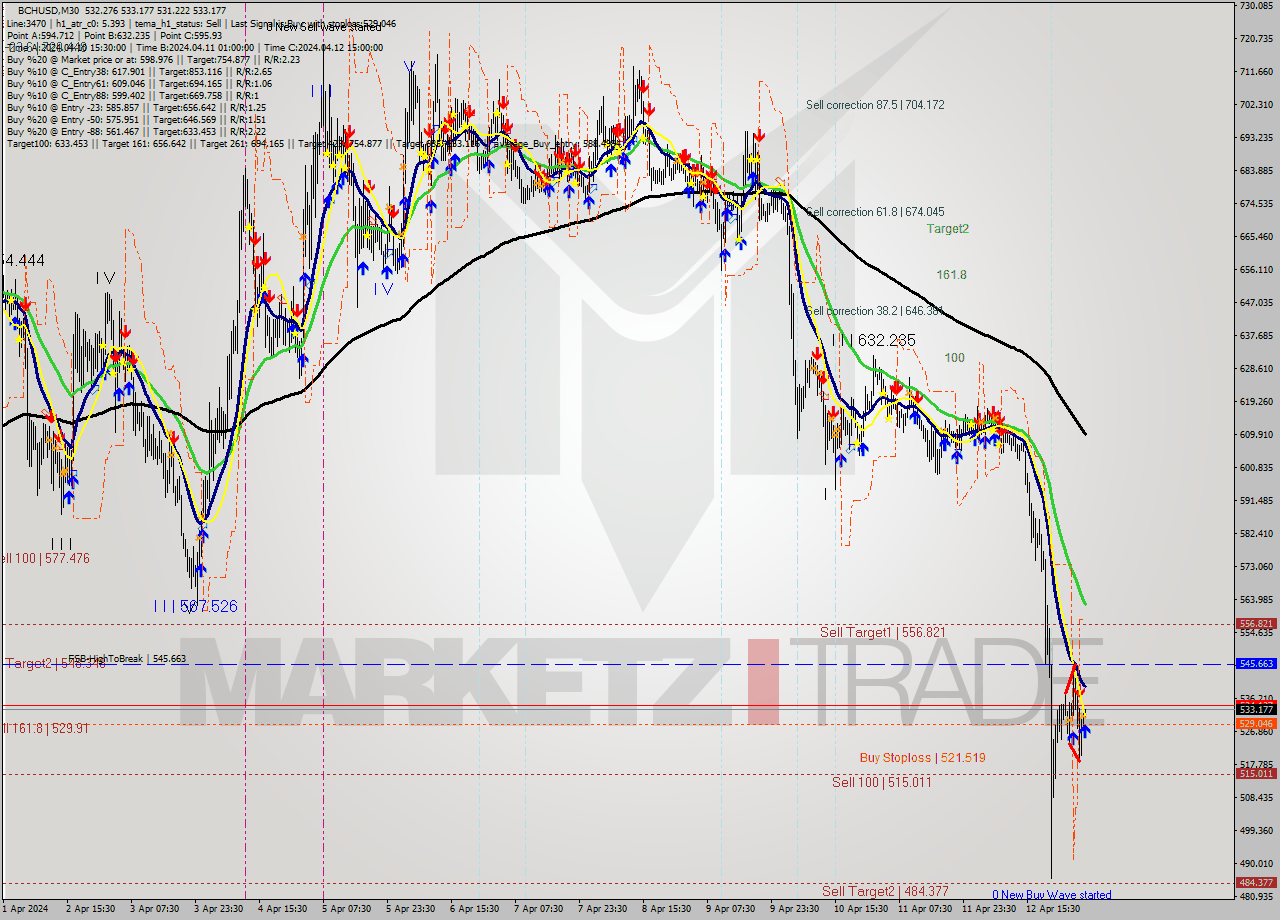Select the 'Buy %10 @ C_Entry61: 609.046' line
The image size is (1280, 920).
click(x=139, y=84)
